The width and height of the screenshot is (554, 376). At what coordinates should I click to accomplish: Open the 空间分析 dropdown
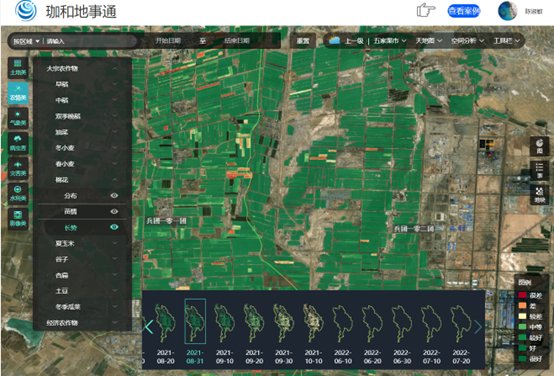[467, 41]
